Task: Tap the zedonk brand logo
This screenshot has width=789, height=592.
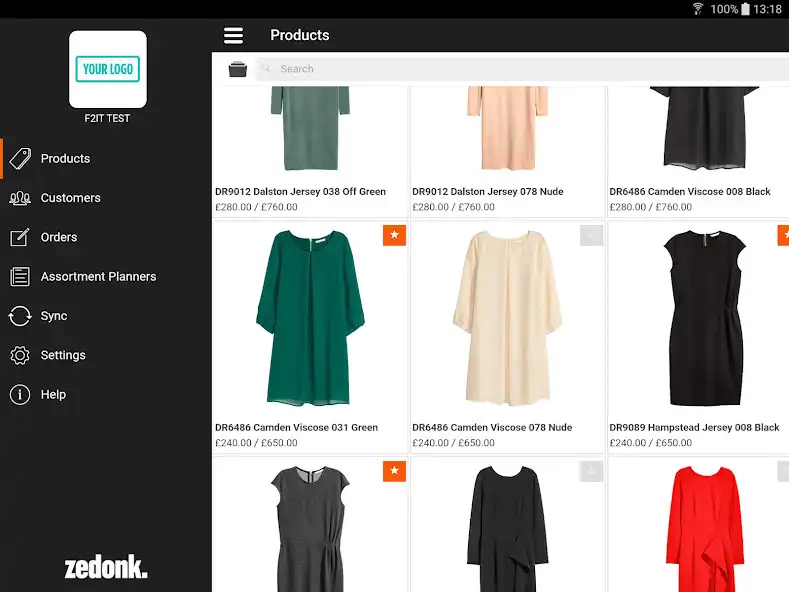Action: (106, 567)
